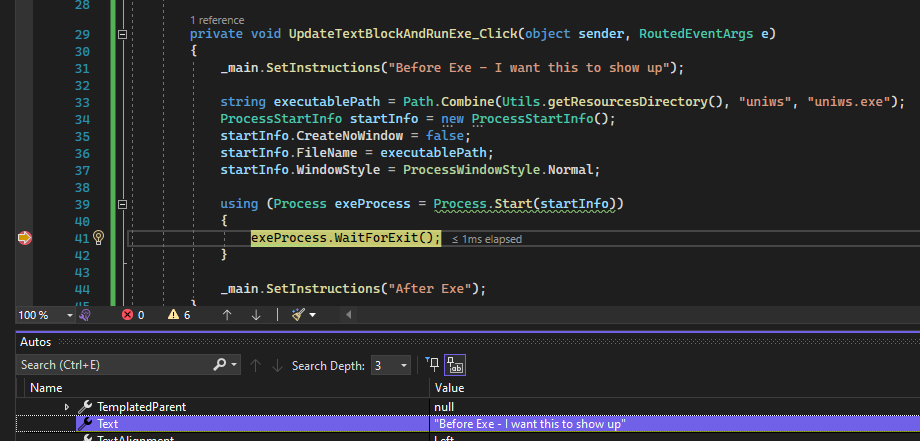Select the TemplatedParent row name
The height and width of the screenshot is (441, 920).
pos(141,406)
